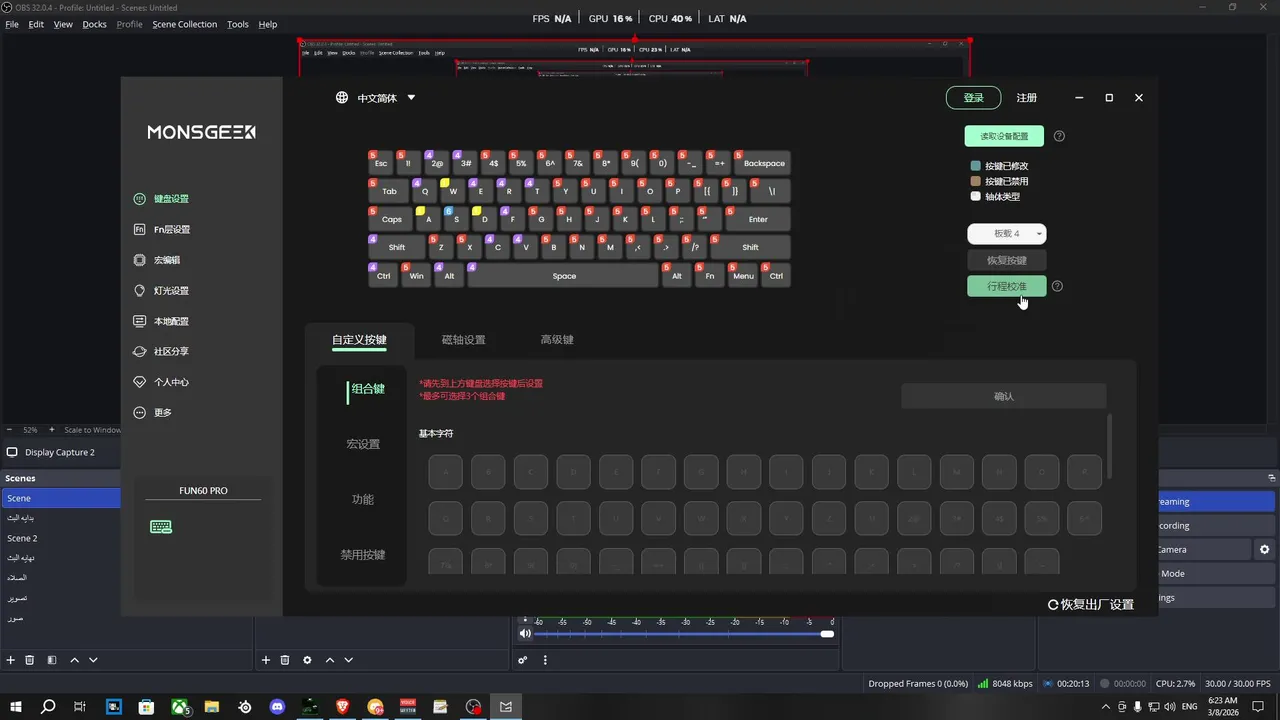Select Display Capture 2 source

60,452
